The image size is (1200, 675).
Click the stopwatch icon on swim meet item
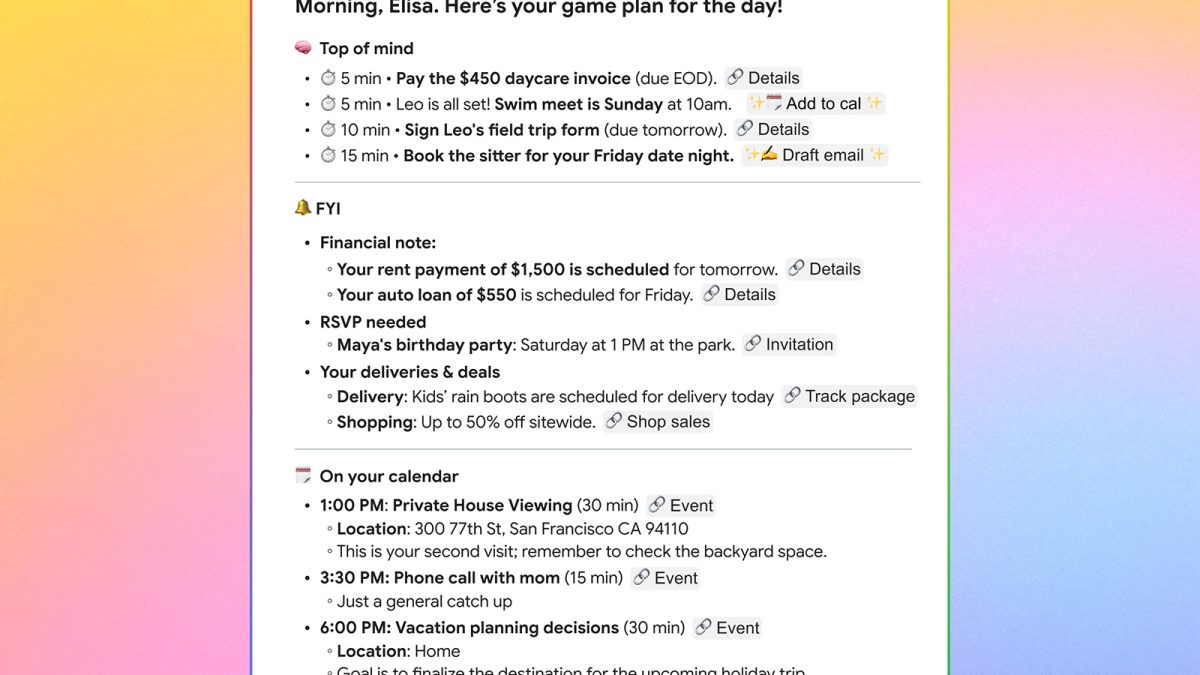328,104
